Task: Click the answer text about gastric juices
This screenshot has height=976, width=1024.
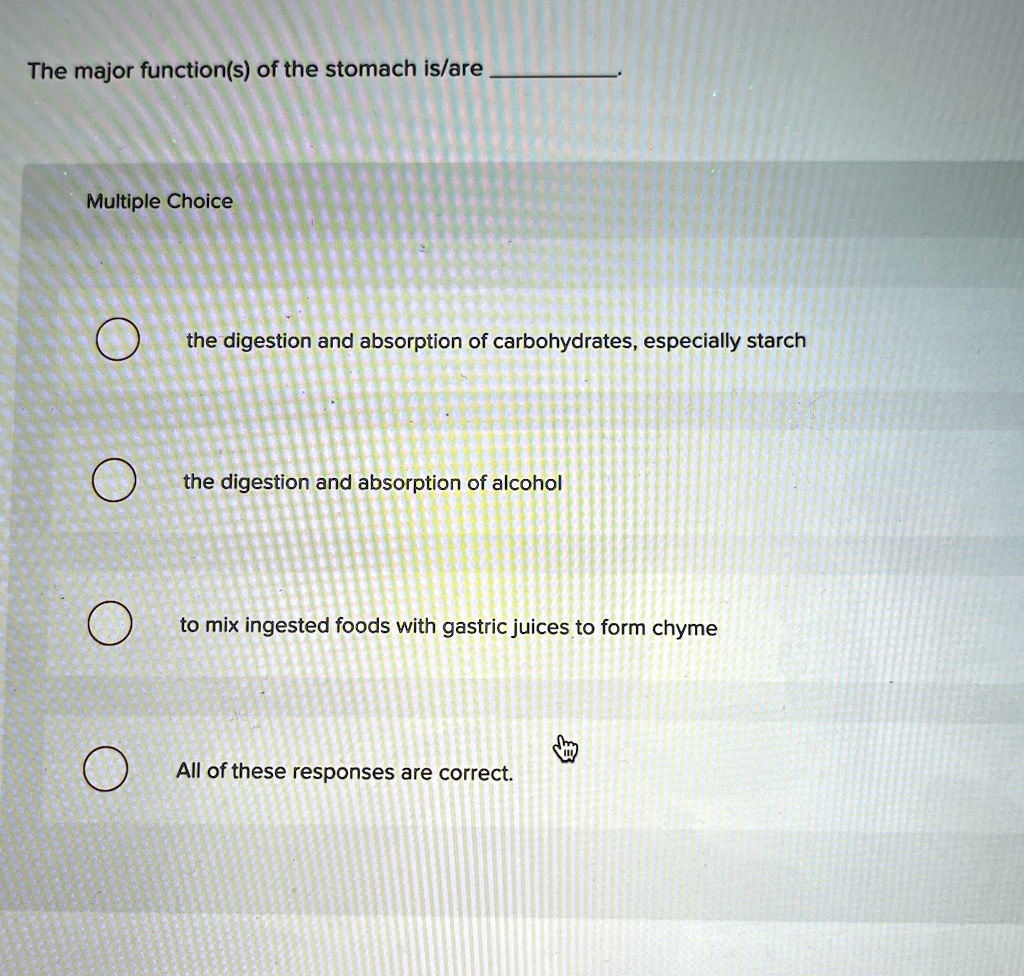Action: tap(448, 627)
